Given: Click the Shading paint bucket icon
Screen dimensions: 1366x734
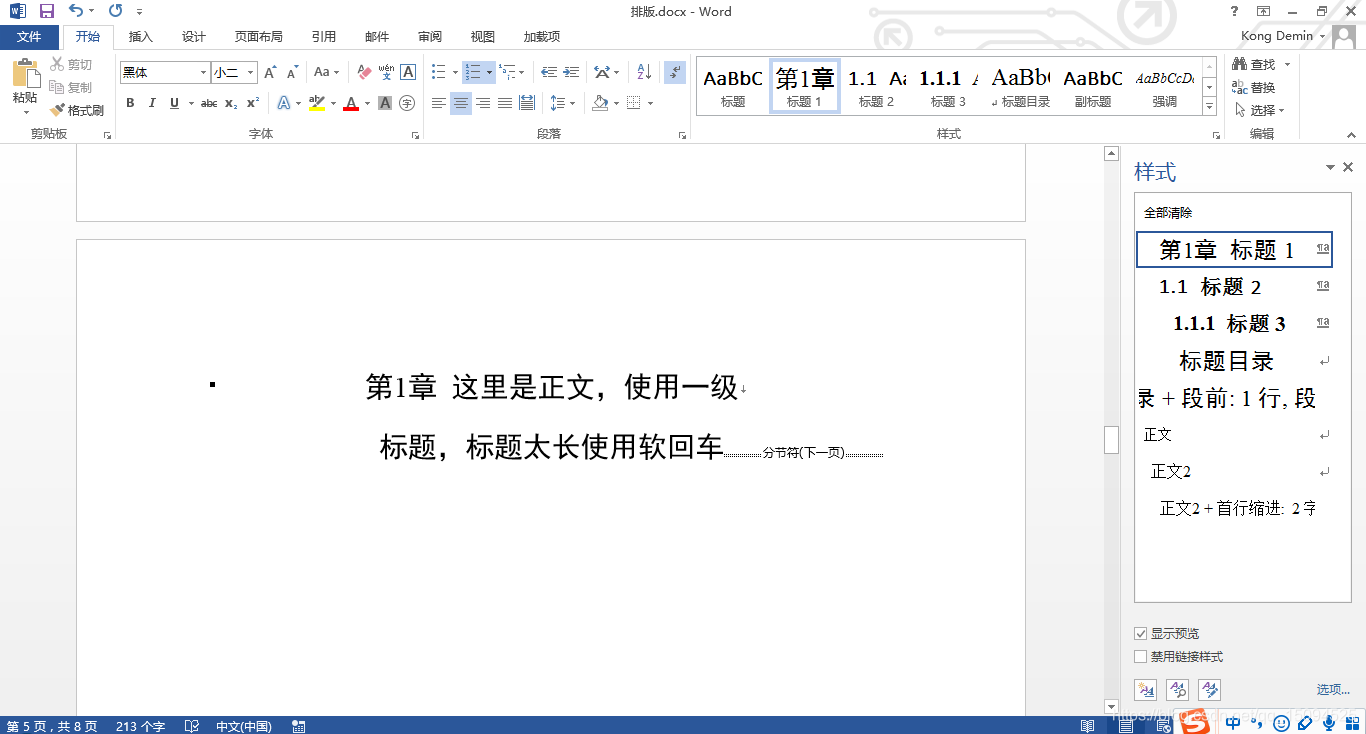Looking at the screenshot, I should [600, 103].
